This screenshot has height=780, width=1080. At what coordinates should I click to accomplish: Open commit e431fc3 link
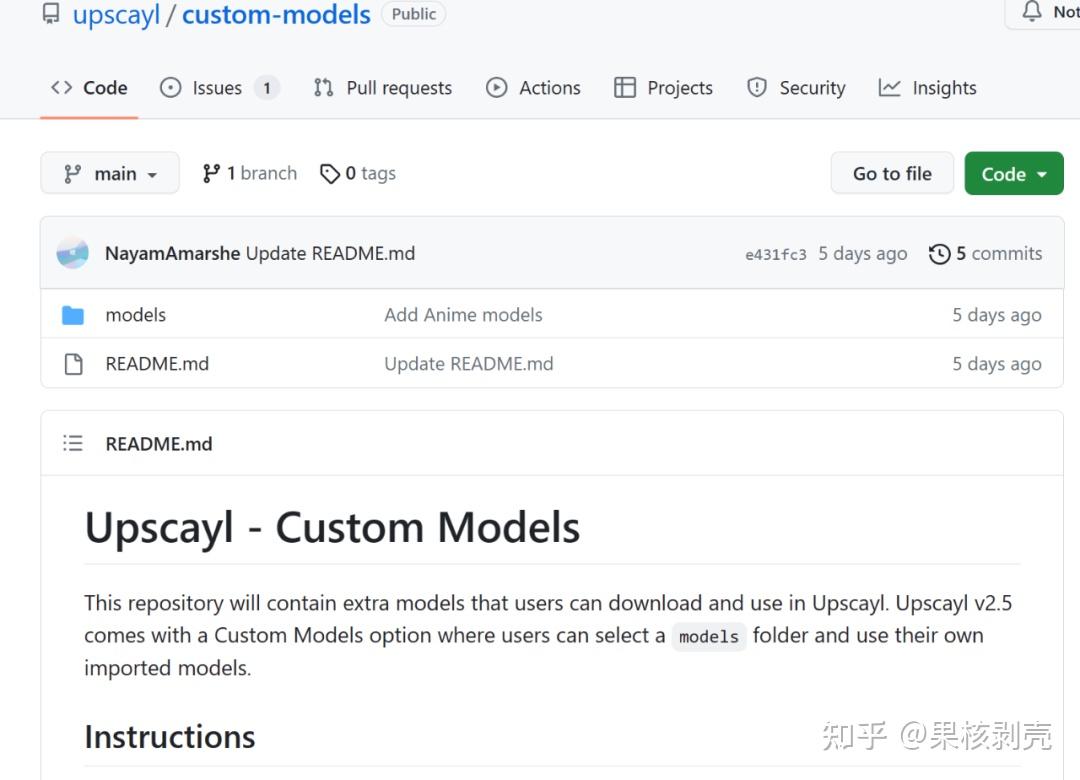tap(775, 253)
